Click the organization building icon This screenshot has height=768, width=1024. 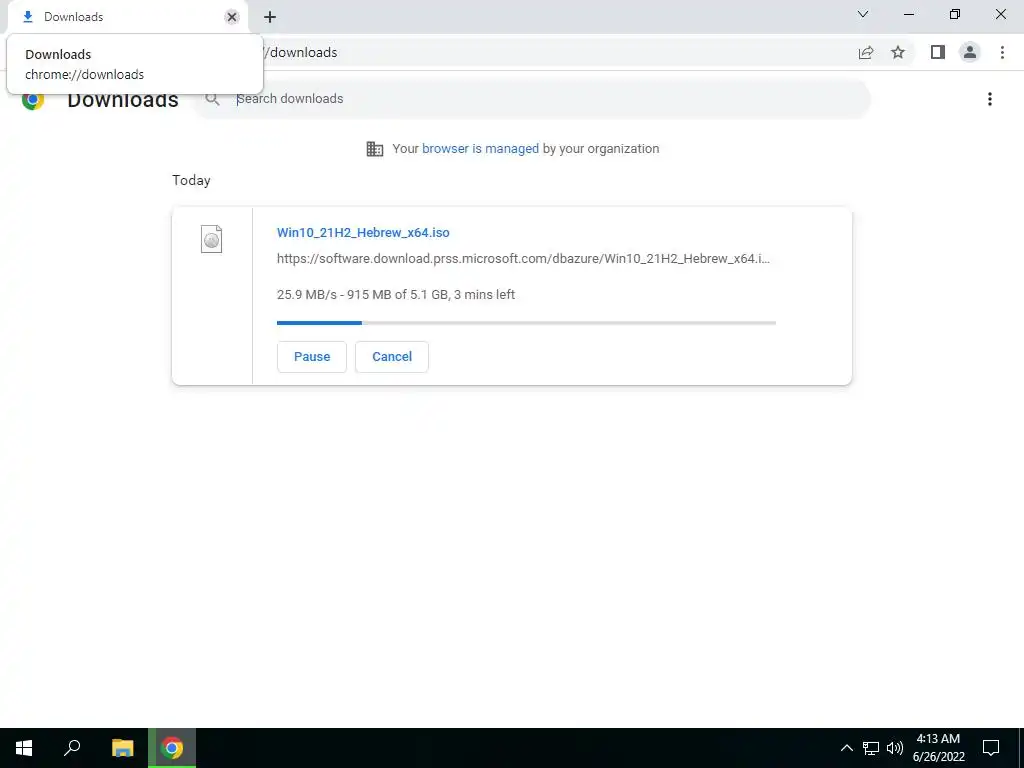coord(375,149)
